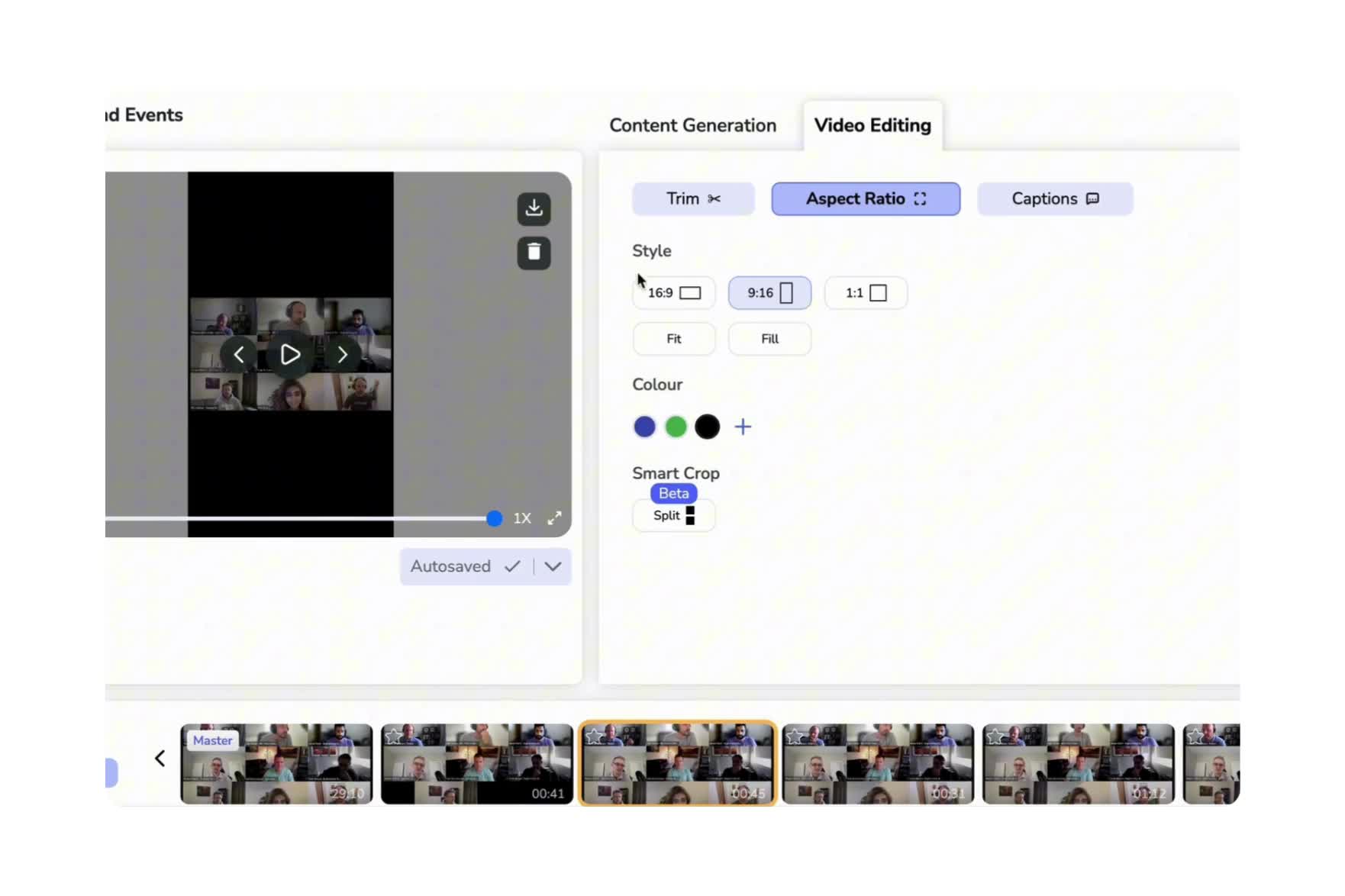Star the 00:31 clip

click(795, 736)
